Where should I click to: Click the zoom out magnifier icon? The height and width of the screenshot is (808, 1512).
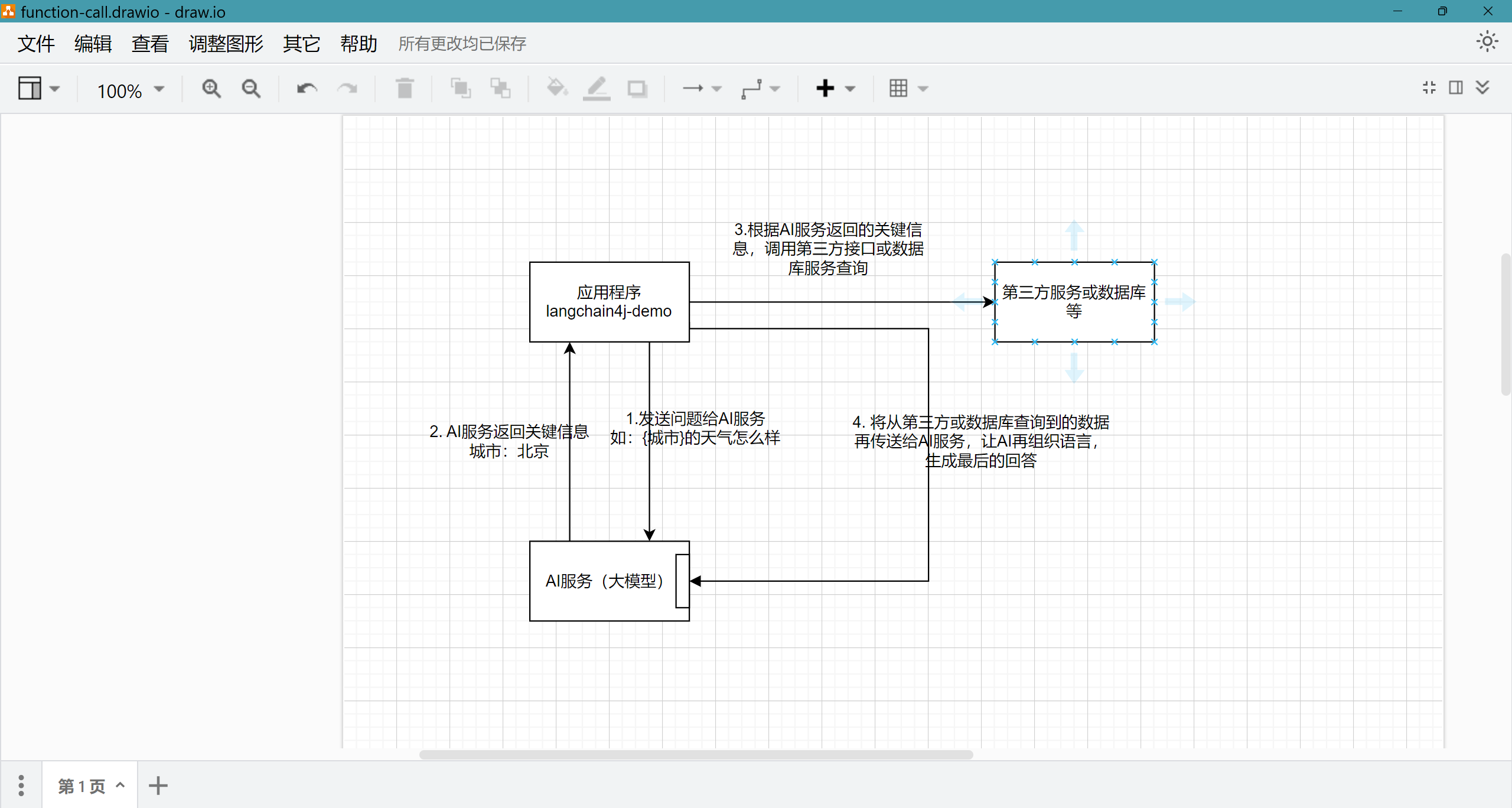coord(251,89)
